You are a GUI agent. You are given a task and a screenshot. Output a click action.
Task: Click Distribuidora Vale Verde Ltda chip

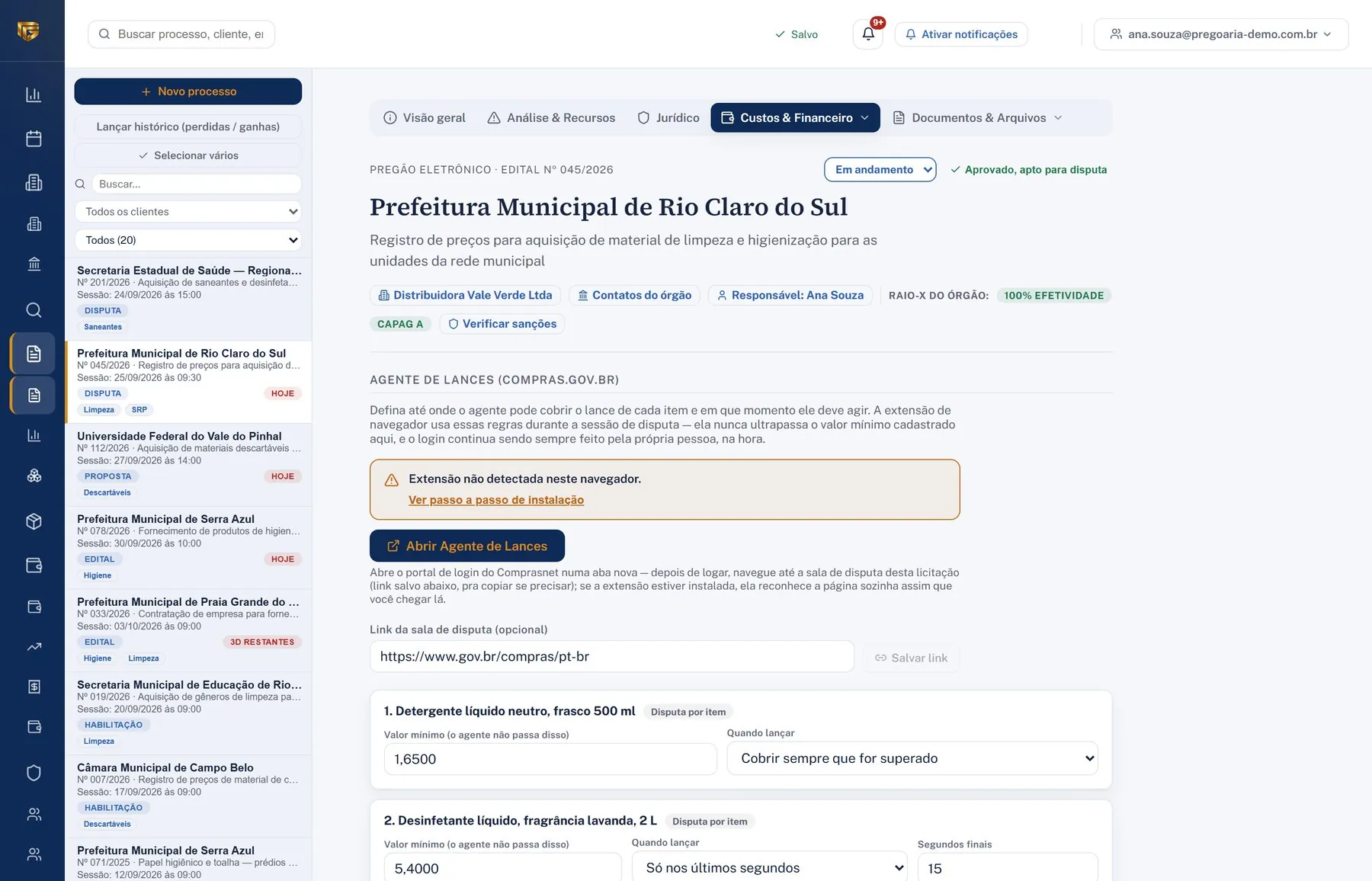coord(465,295)
